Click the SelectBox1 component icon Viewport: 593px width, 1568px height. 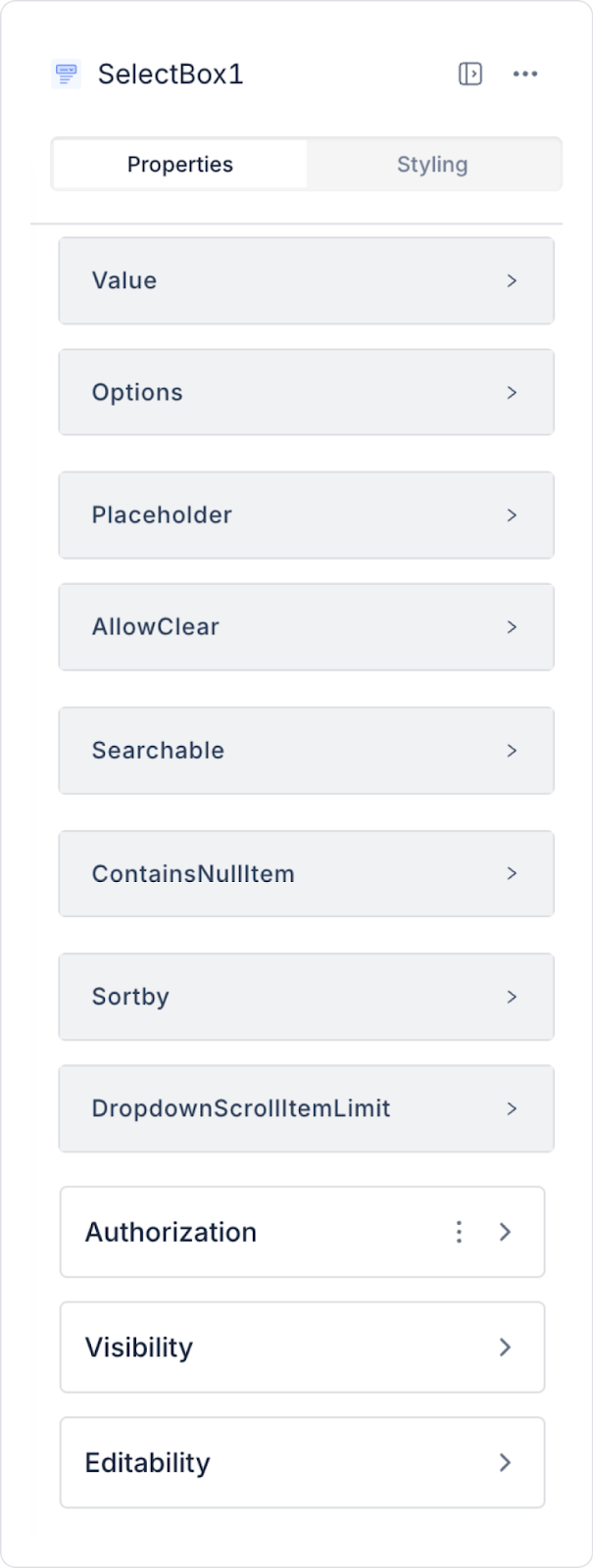point(67,73)
